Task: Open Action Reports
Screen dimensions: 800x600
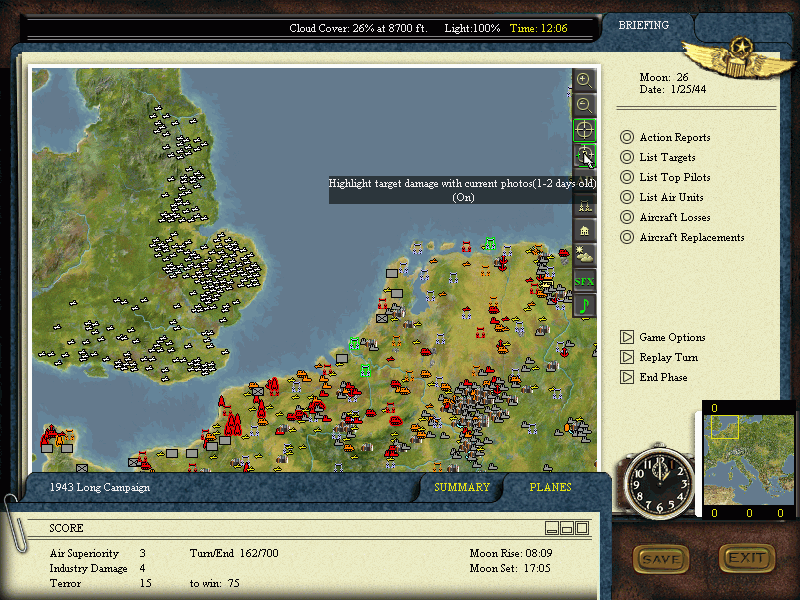Action: [665, 137]
